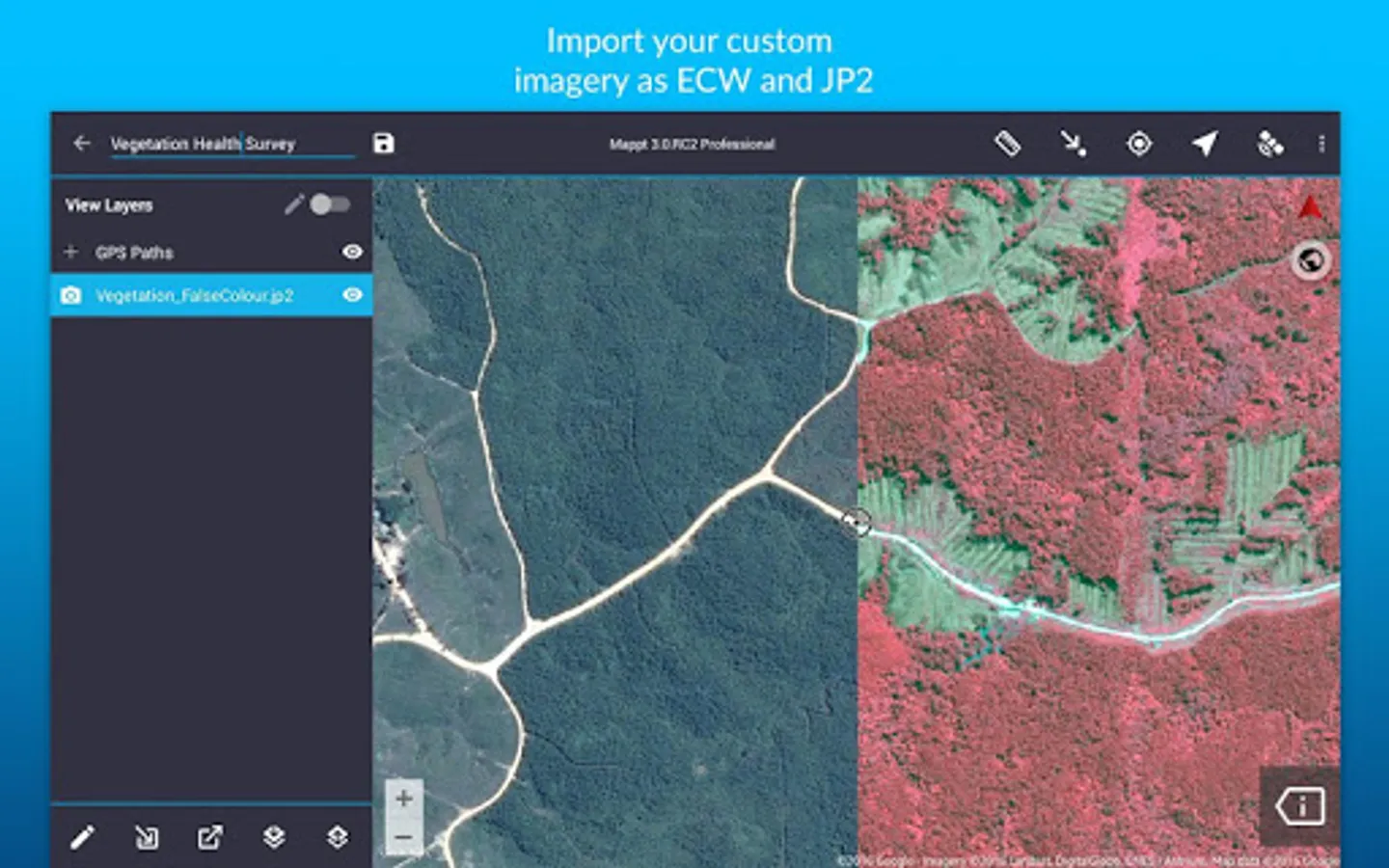The height and width of the screenshot is (868, 1389).
Task: Edit the project name Vegetation Health Survey
Action: pyautogui.click(x=232, y=144)
